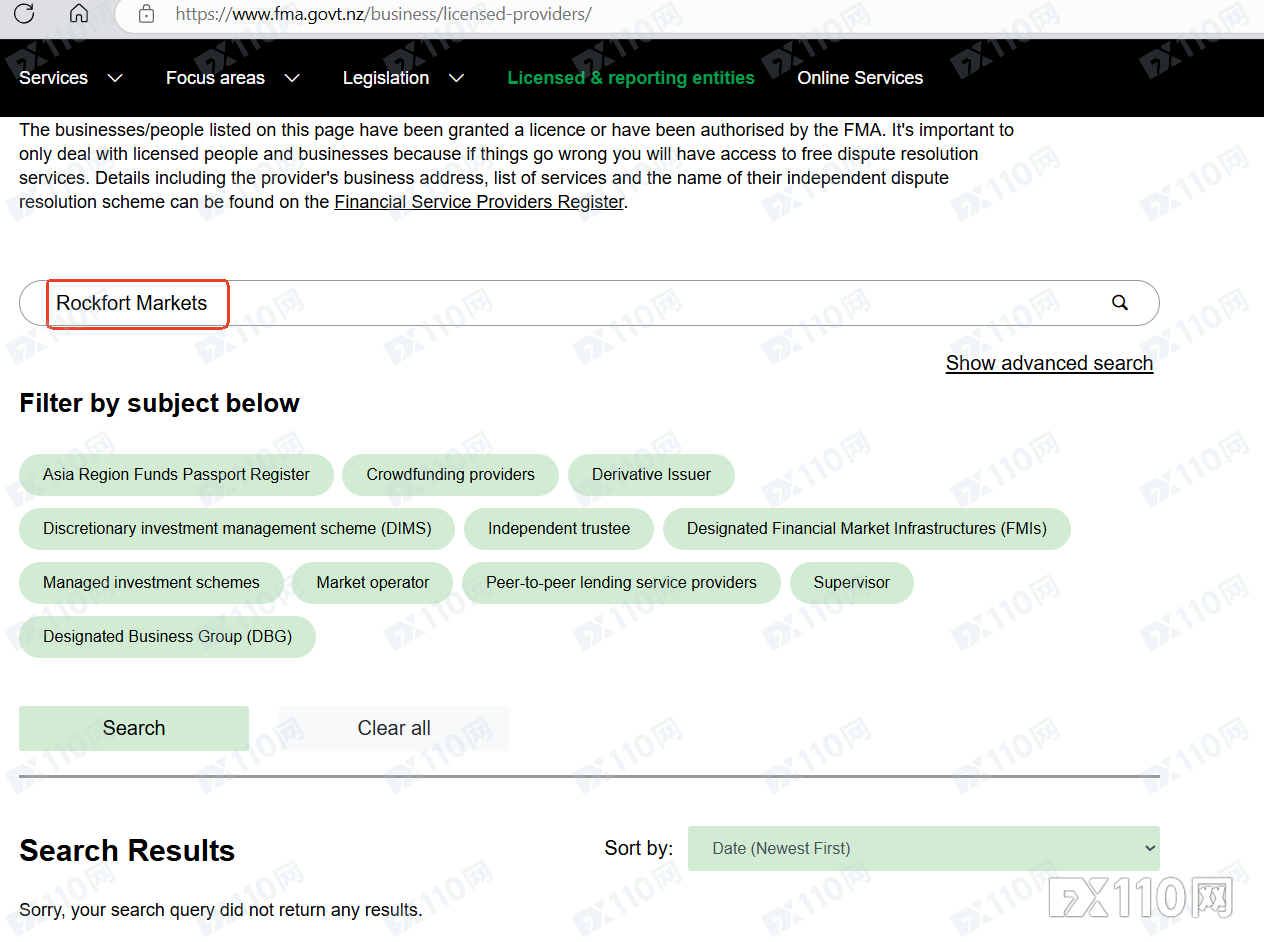Select the Supervisor filter chip
Viewport: 1264px width, 942px height.
[x=851, y=583]
